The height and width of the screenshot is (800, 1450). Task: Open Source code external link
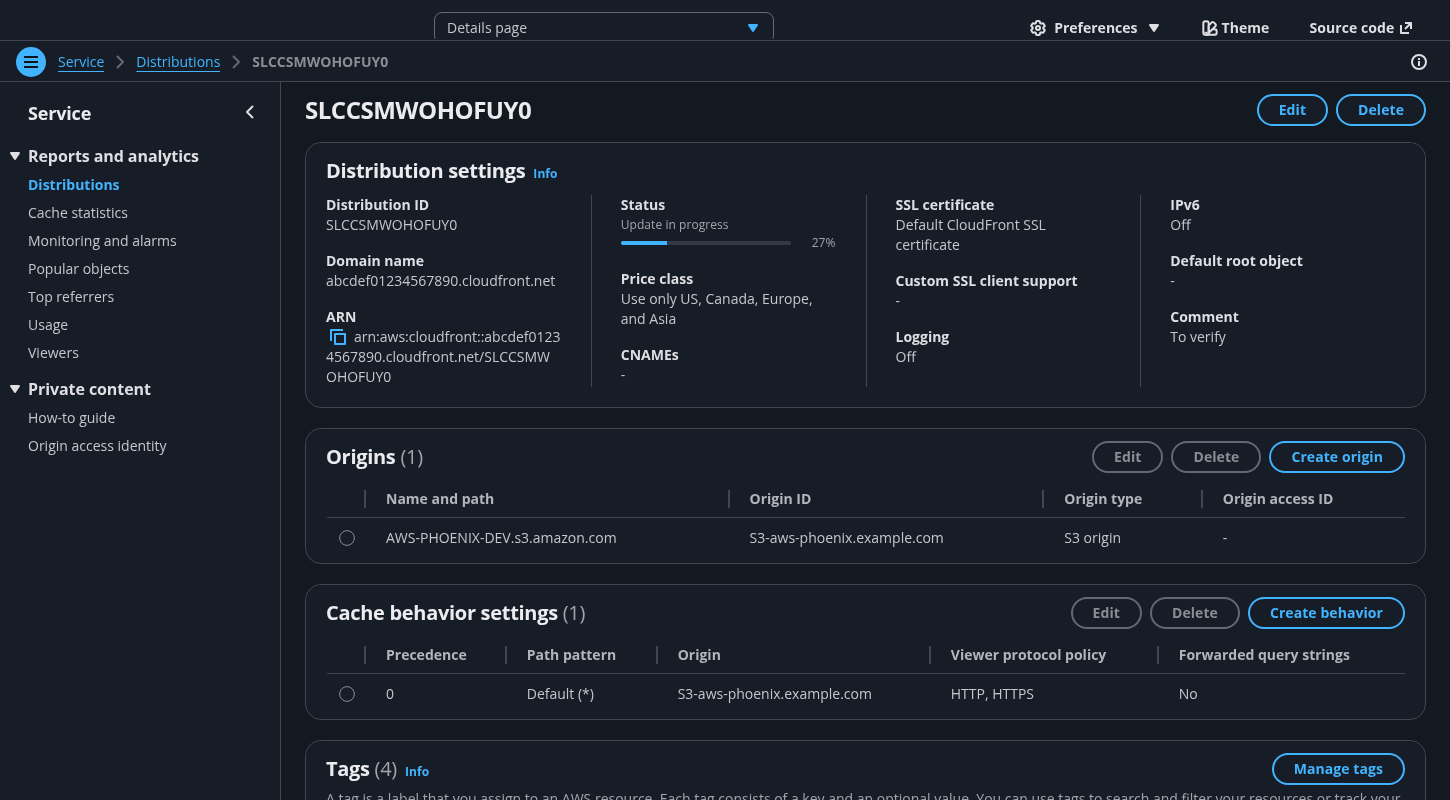click(x=1360, y=28)
